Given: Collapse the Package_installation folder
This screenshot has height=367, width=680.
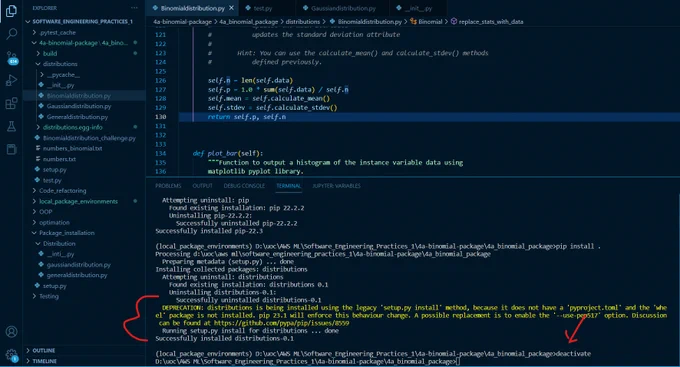Looking at the screenshot, I should tap(66, 233).
